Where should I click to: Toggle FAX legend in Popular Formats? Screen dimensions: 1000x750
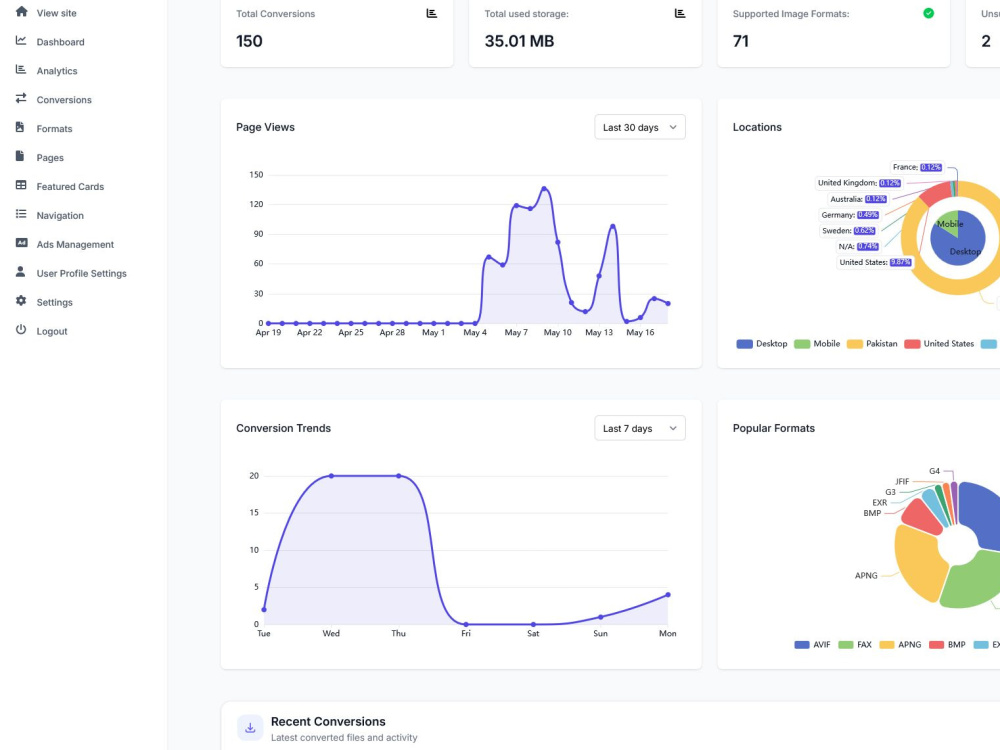[855, 645]
